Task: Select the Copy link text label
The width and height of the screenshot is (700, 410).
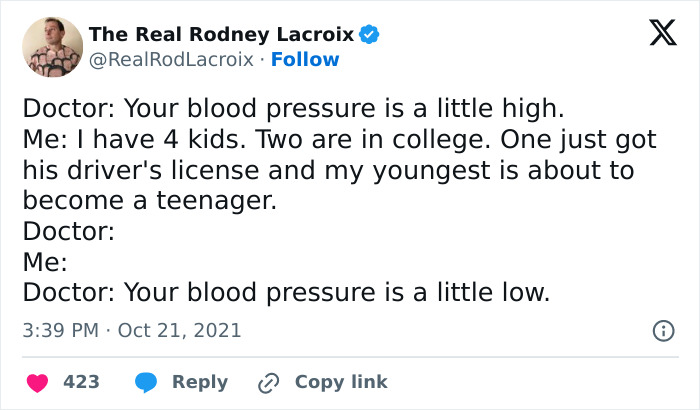Action: 340,382
